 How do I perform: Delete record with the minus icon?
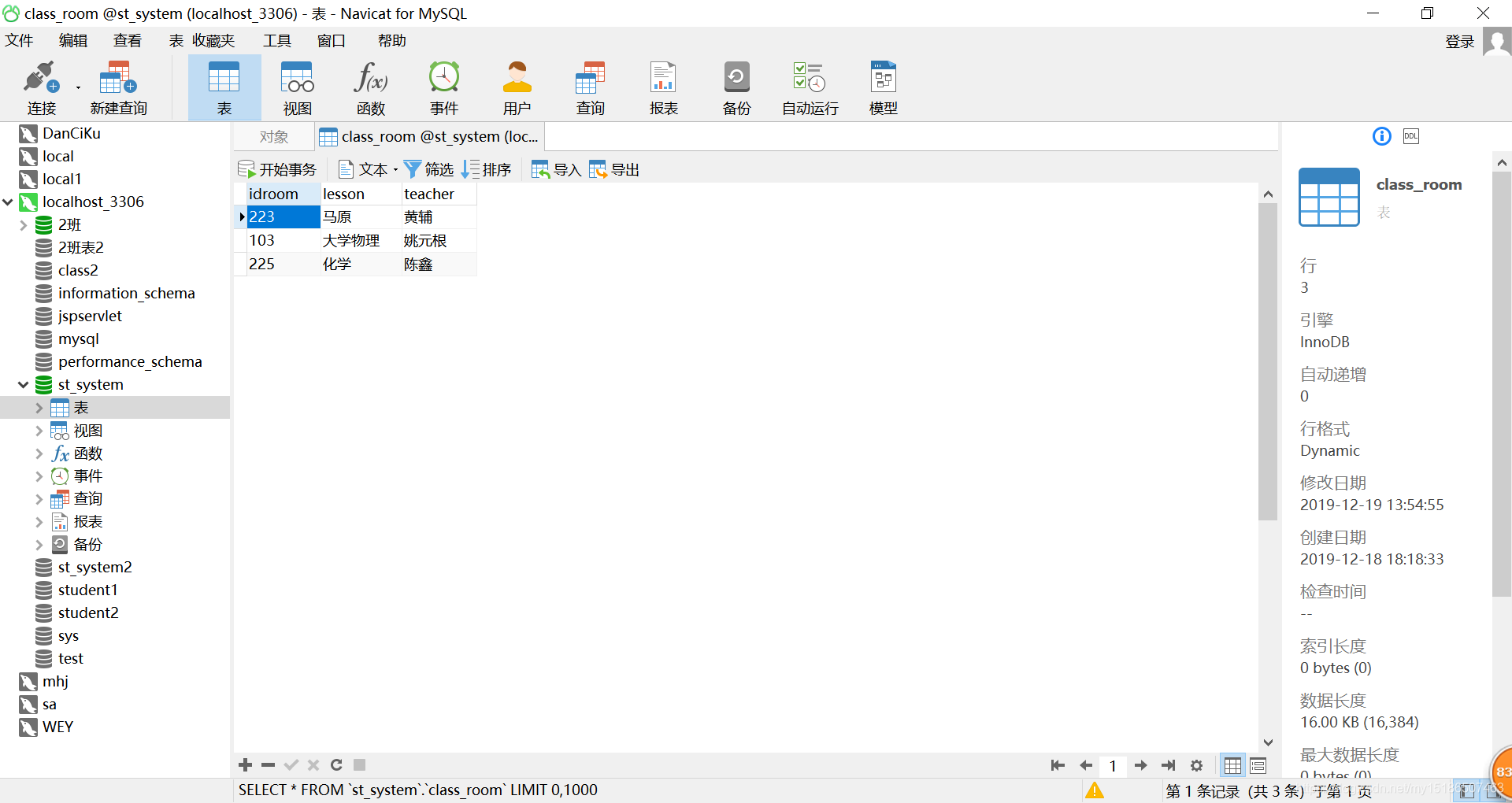coord(268,764)
